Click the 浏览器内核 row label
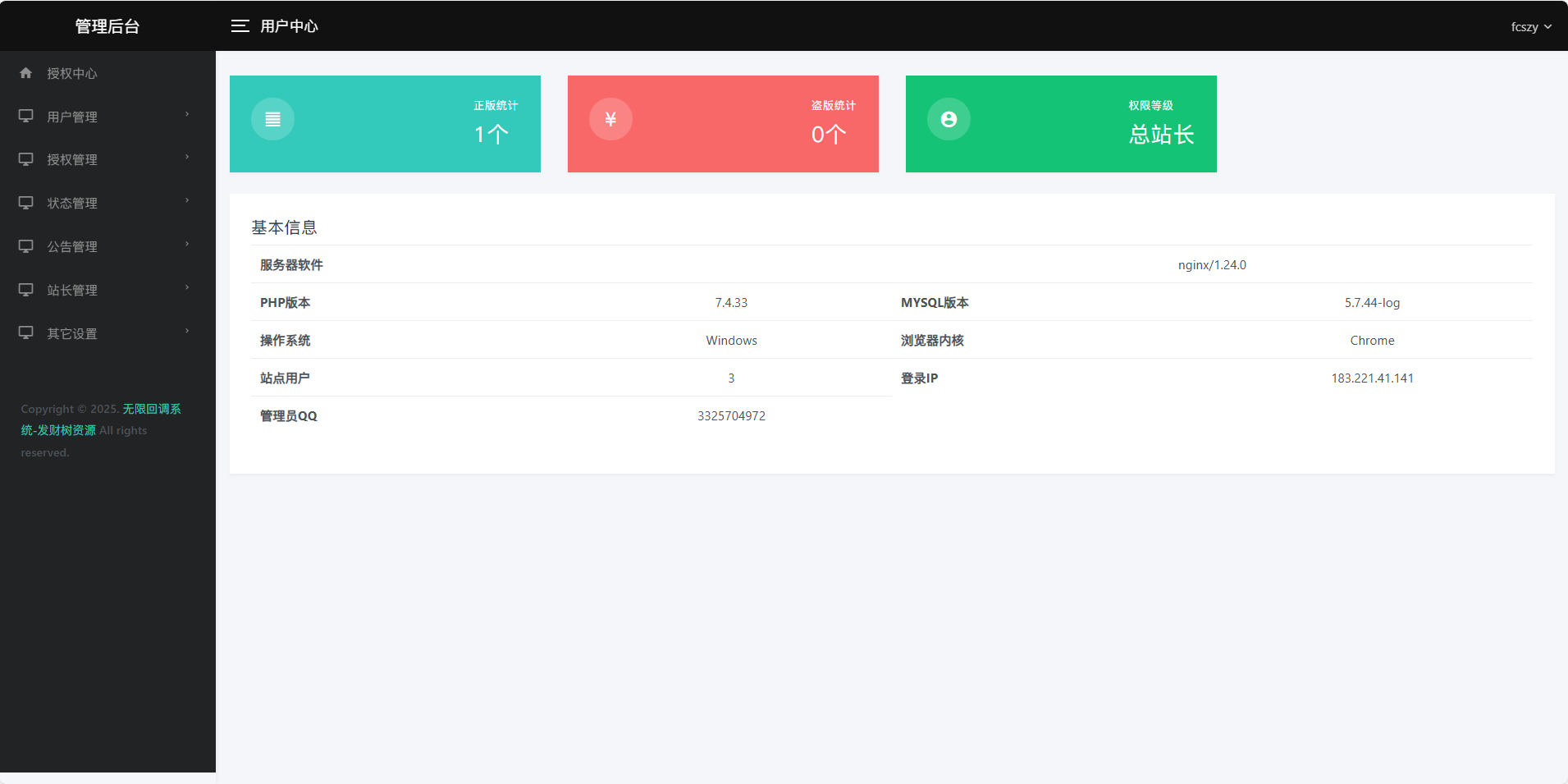Viewport: 1568px width, 784px height. pos(932,341)
